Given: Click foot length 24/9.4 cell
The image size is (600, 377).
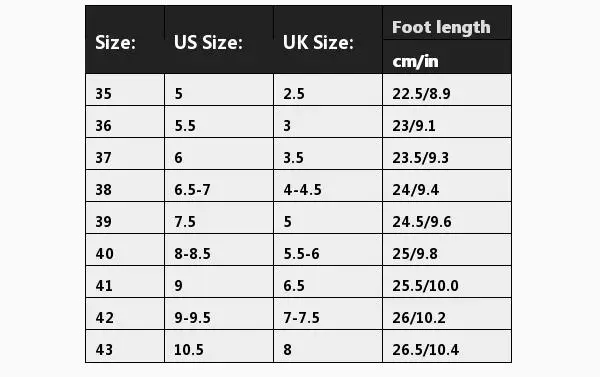Looking at the screenshot, I should click(x=447, y=186).
